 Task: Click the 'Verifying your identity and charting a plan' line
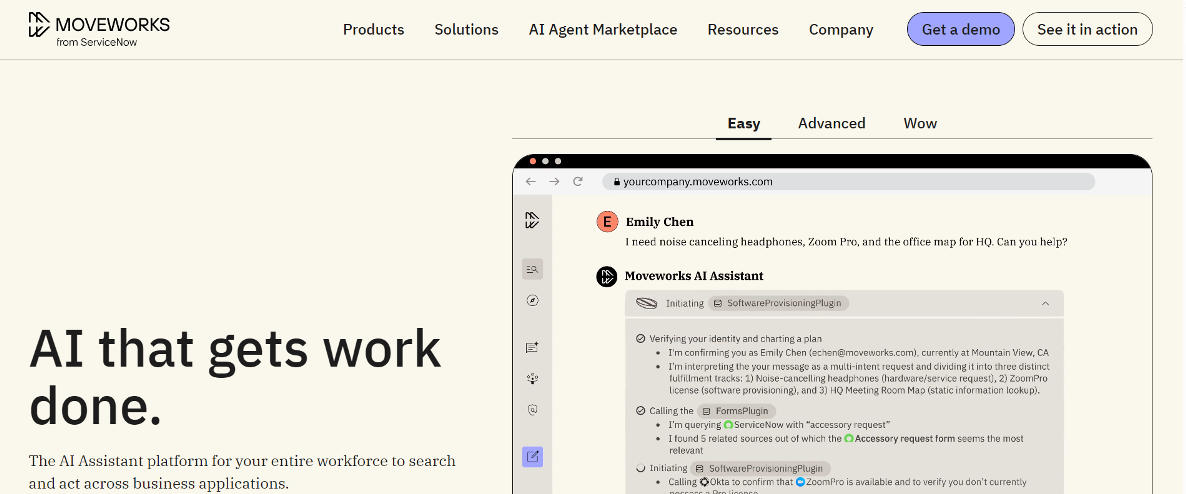[x=735, y=339]
